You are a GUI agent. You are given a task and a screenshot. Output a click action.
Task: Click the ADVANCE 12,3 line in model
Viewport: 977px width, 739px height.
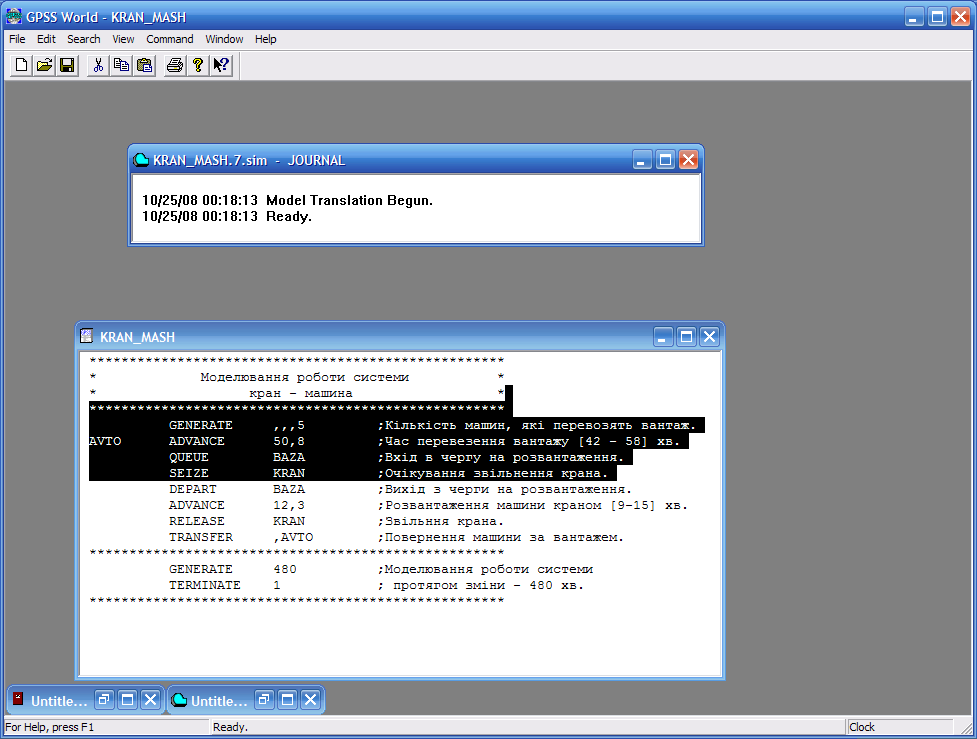(x=428, y=505)
